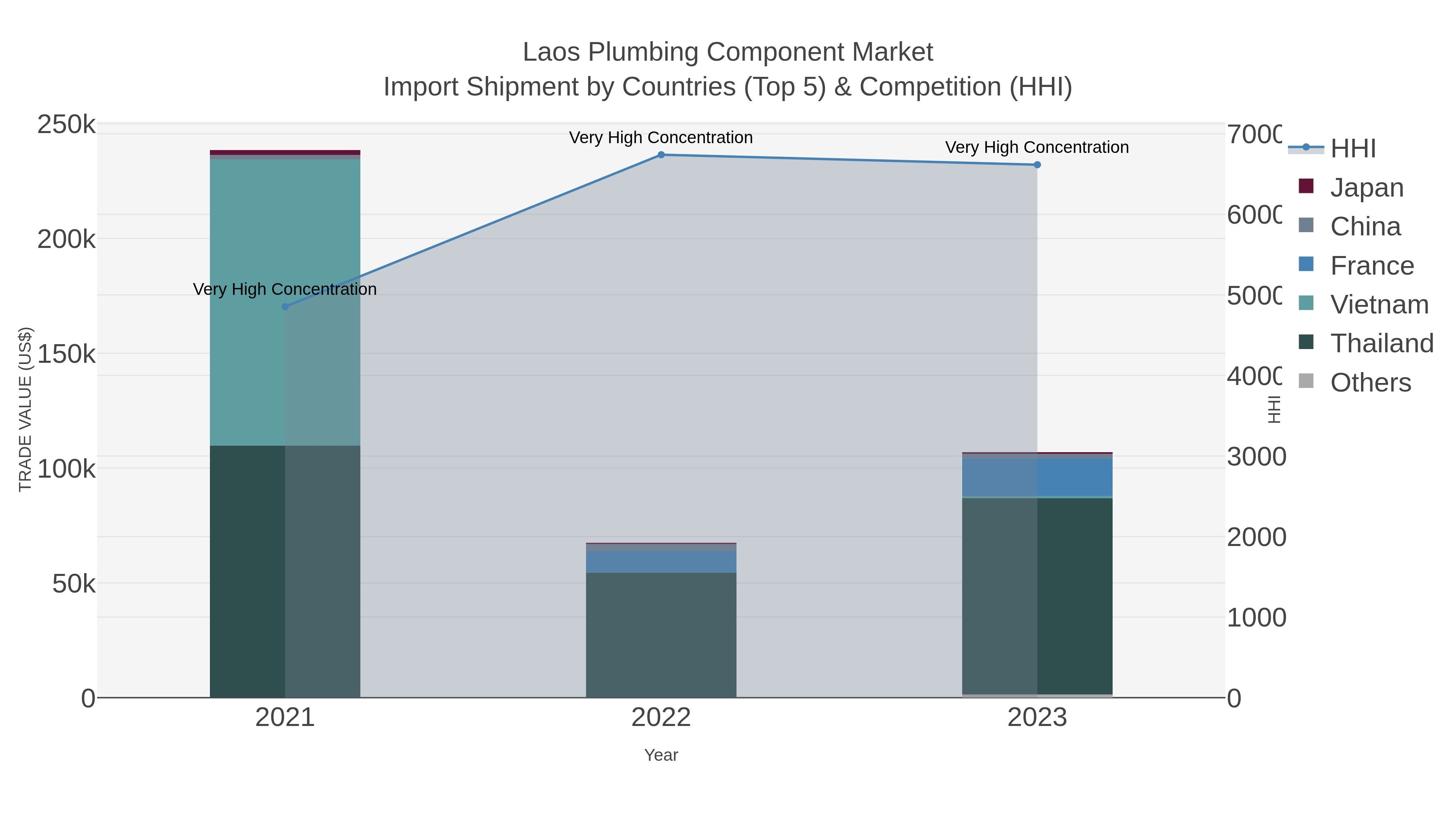Click the Japan maroon legend swatch

[x=1306, y=186]
